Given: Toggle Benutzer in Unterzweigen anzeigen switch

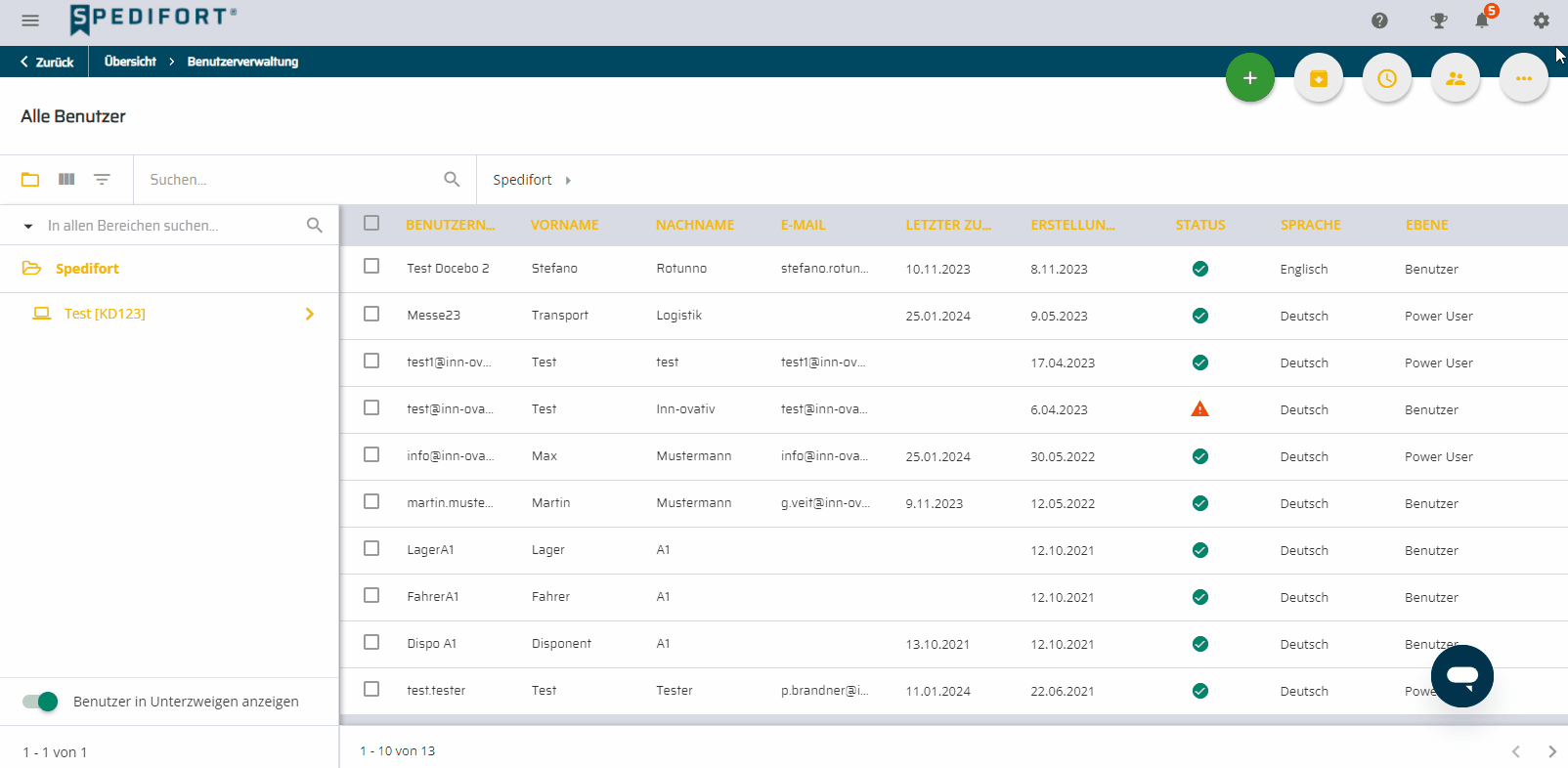Looking at the screenshot, I should (40, 702).
